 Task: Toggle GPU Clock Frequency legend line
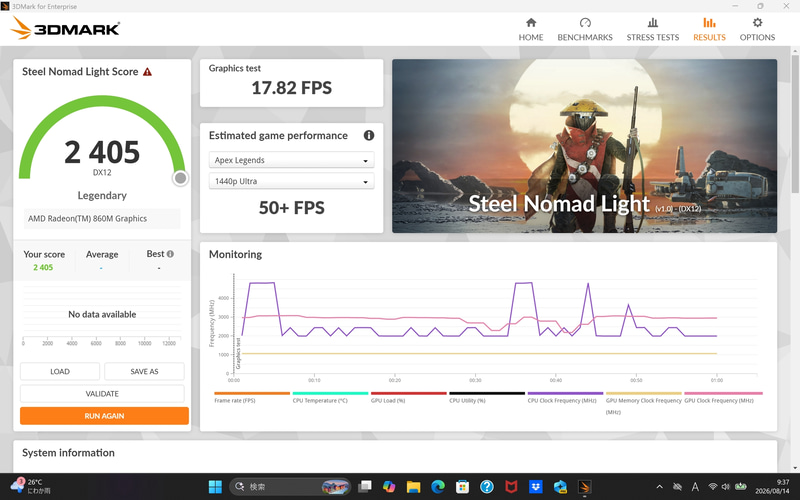(x=723, y=397)
